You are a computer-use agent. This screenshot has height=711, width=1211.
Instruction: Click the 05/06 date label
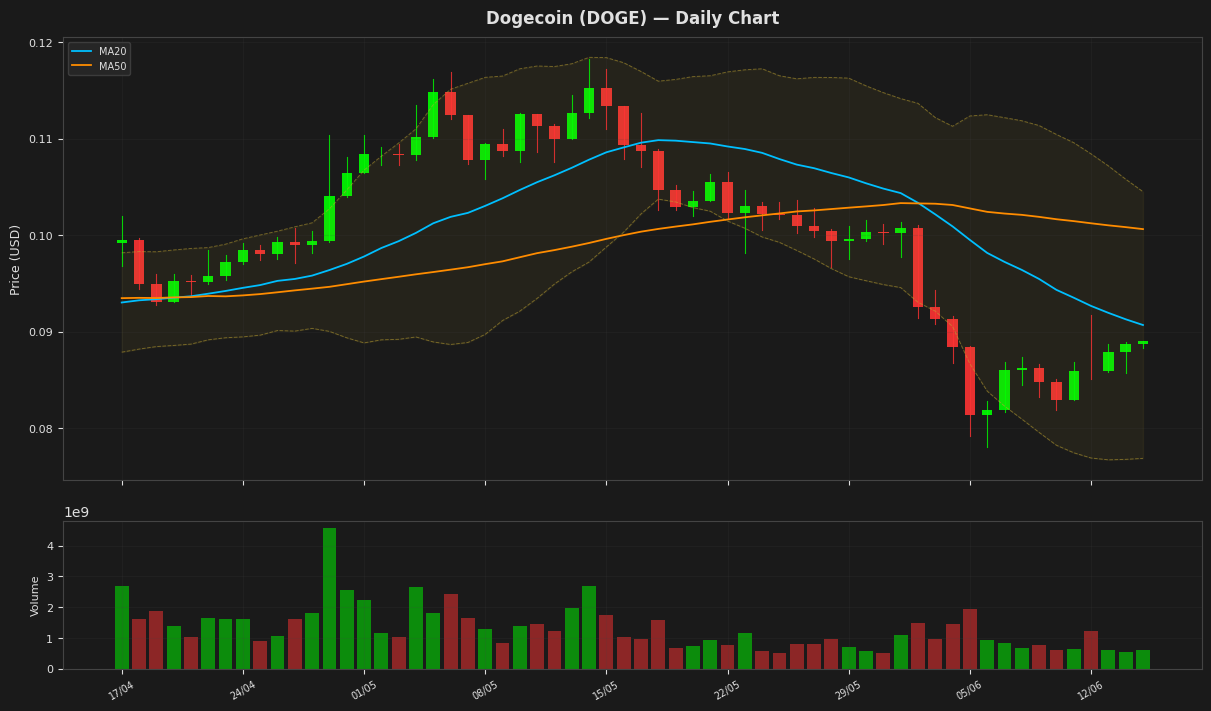pos(969,690)
